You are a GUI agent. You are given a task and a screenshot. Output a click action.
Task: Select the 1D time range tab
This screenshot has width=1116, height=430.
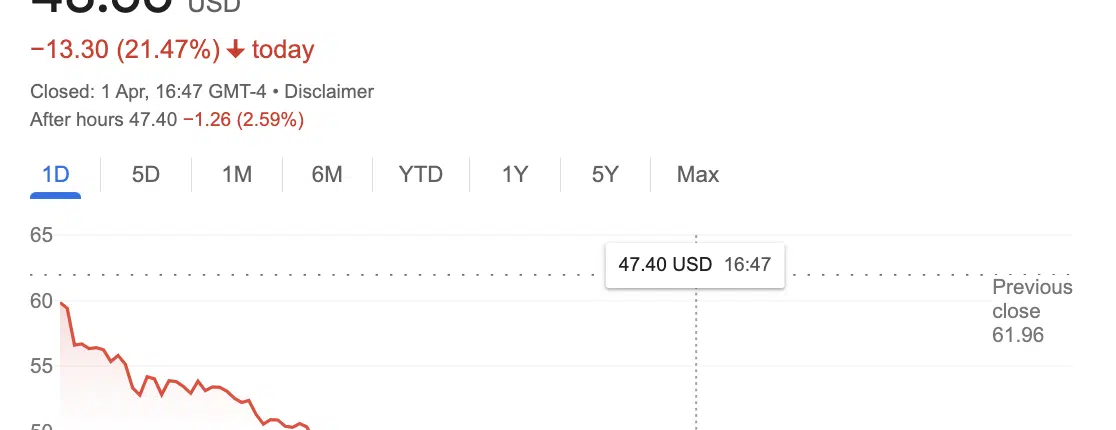pyautogui.click(x=56, y=174)
